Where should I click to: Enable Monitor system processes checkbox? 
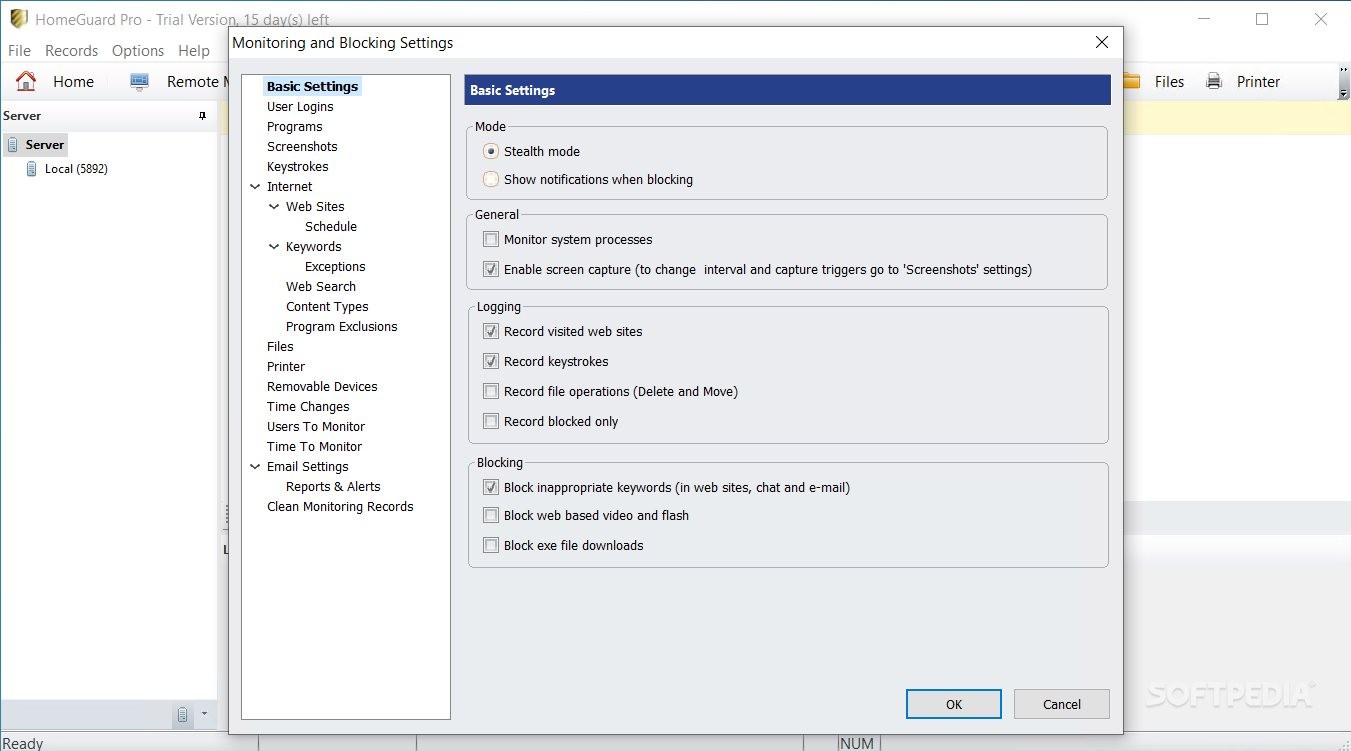[491, 240]
